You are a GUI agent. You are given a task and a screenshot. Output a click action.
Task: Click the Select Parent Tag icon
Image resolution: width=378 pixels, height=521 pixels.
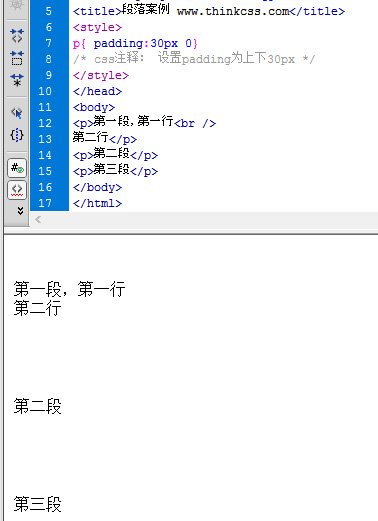point(17,113)
